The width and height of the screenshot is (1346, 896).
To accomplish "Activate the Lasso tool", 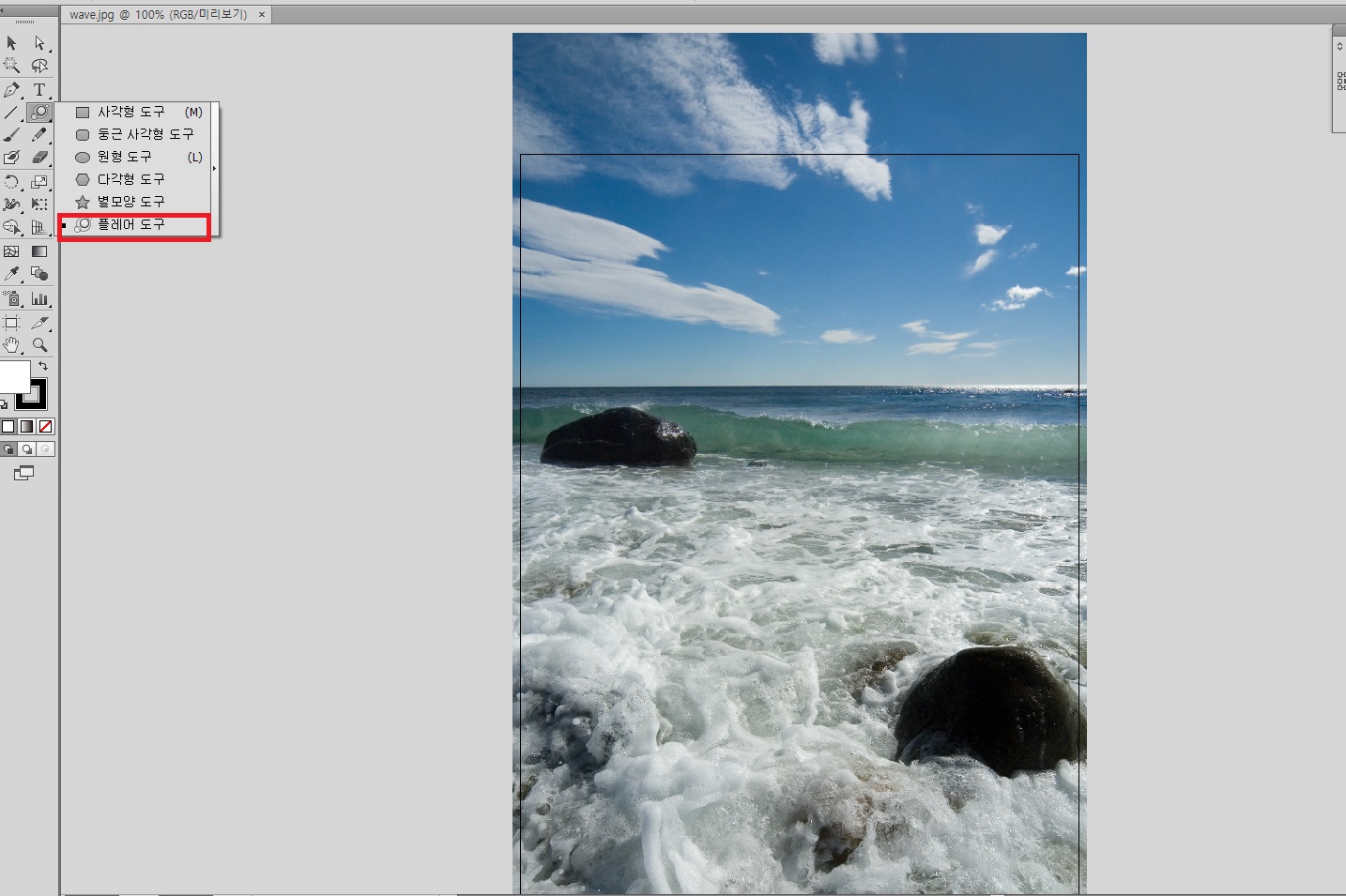I will point(39,66).
